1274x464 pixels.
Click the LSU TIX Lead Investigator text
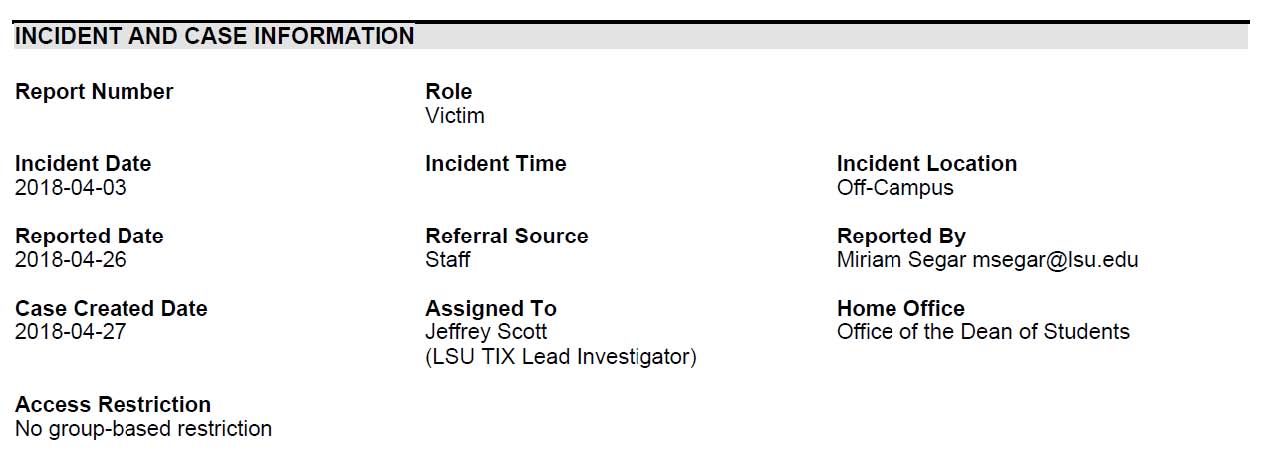(x=561, y=357)
